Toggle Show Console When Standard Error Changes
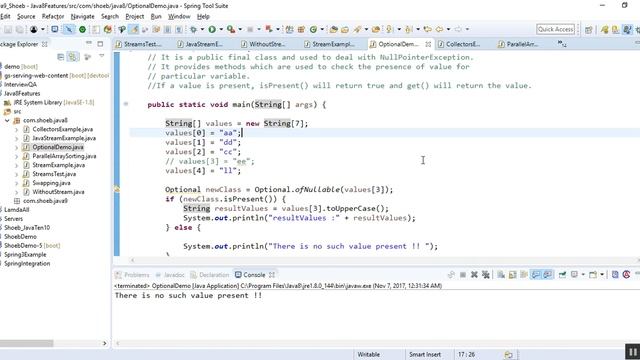 [547, 275]
